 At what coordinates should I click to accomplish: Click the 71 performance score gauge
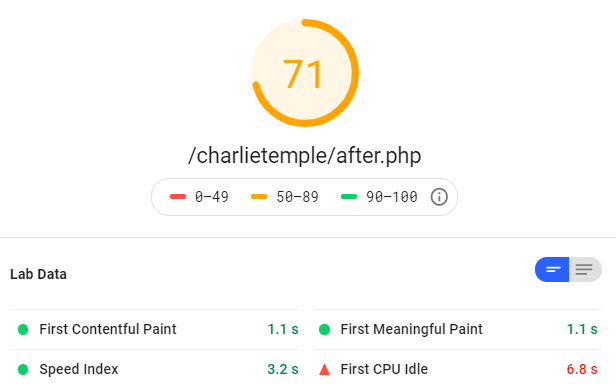305,73
